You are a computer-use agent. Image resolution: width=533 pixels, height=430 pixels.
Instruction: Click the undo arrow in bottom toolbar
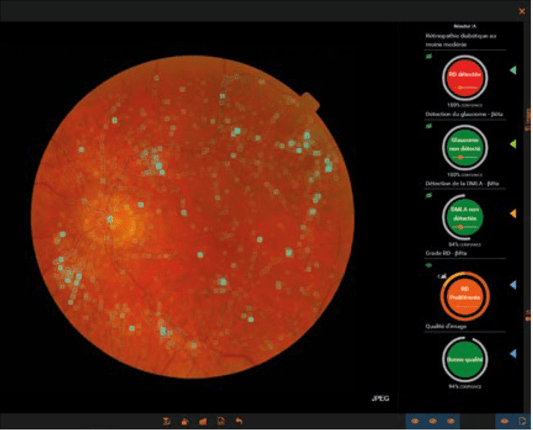(x=239, y=421)
